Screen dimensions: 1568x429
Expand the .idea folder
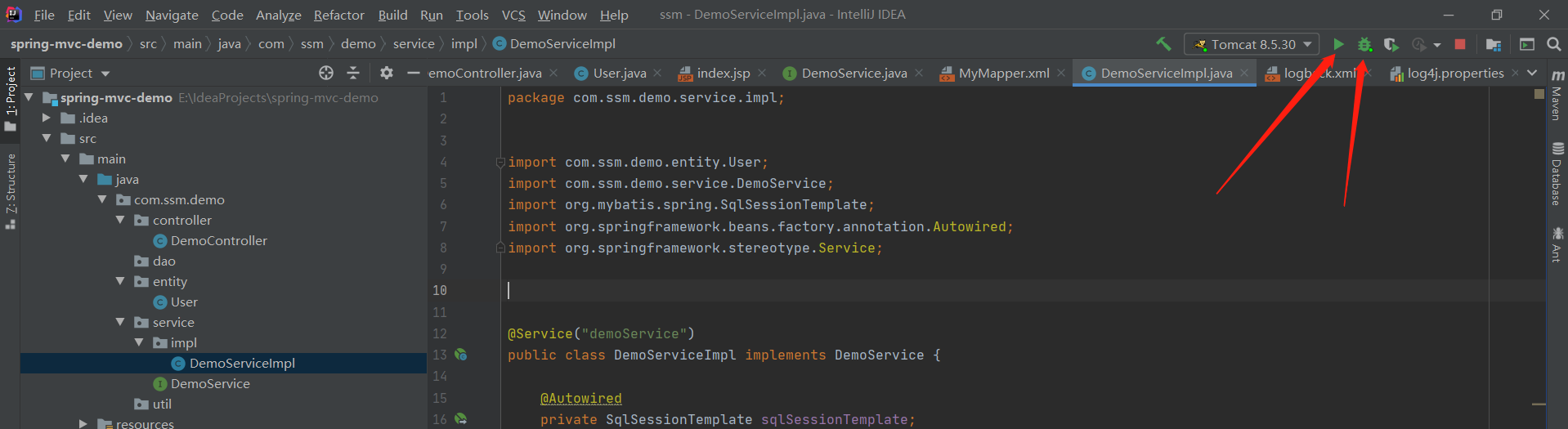click(x=47, y=118)
